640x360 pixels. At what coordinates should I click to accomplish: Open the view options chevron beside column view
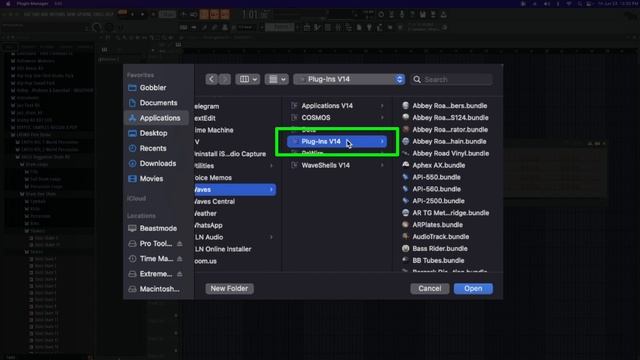click(x=255, y=79)
